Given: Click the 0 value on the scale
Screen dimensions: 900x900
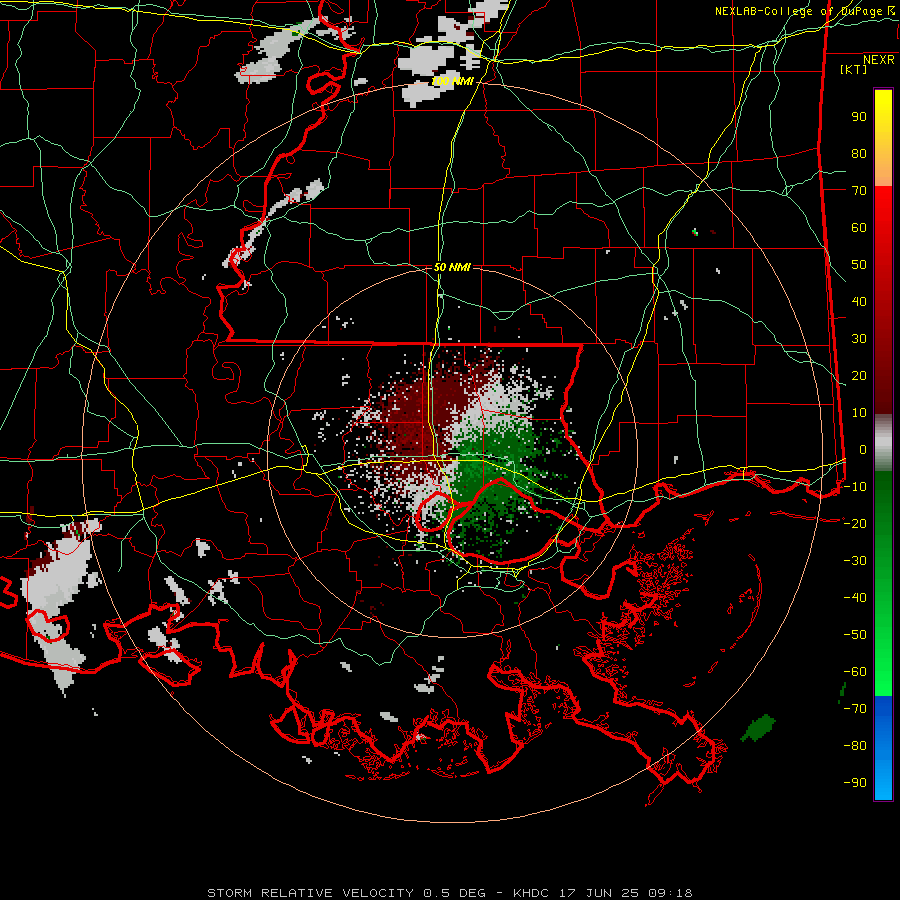Looking at the screenshot, I should pos(863,450).
